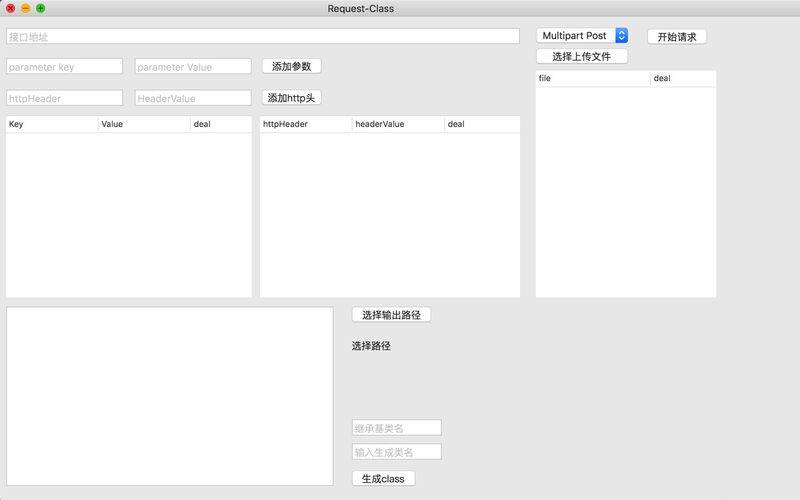This screenshot has width=800, height=500.
Task: Click the Key column header
Action: tap(52, 124)
